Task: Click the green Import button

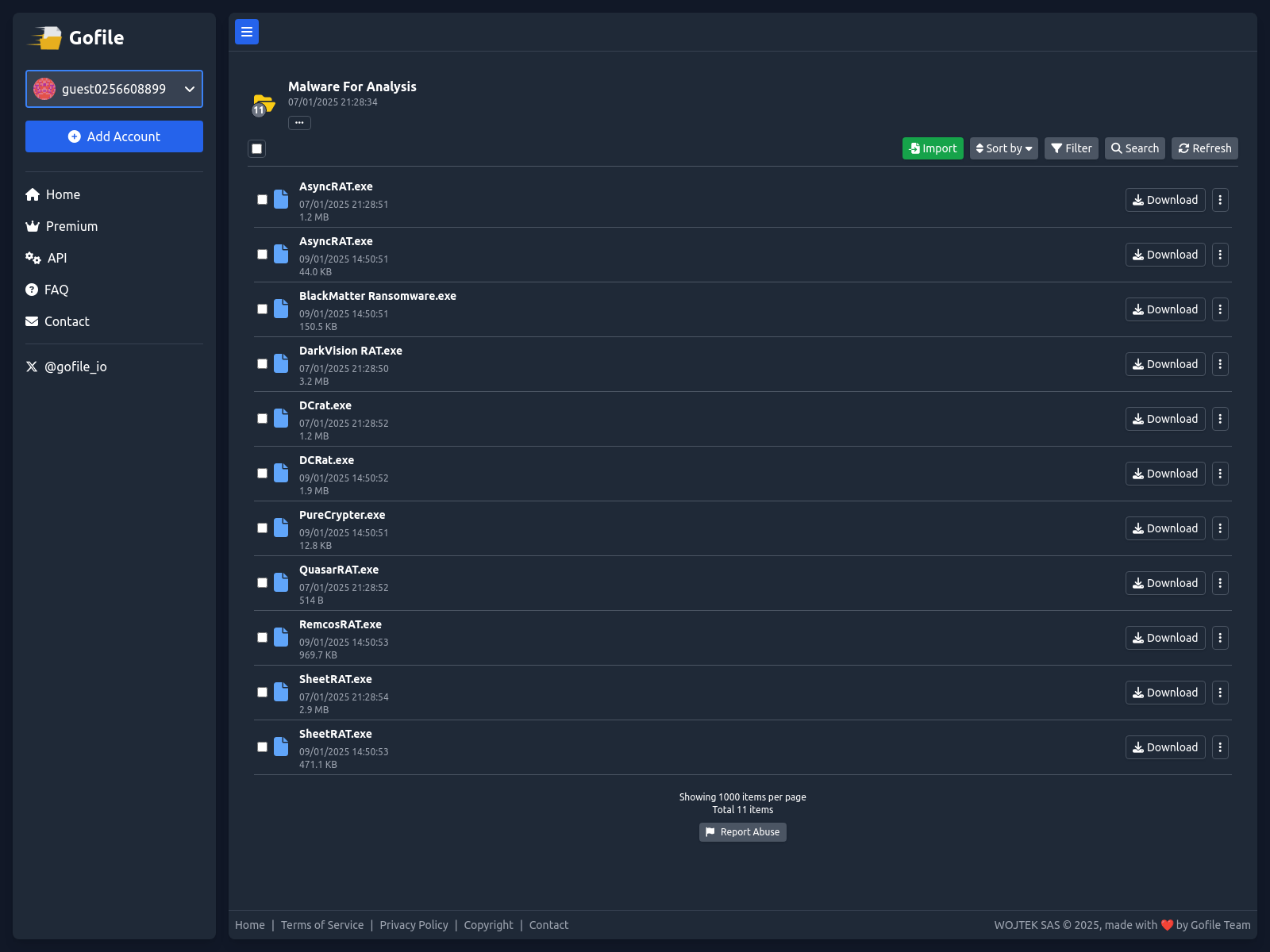Action: point(933,148)
